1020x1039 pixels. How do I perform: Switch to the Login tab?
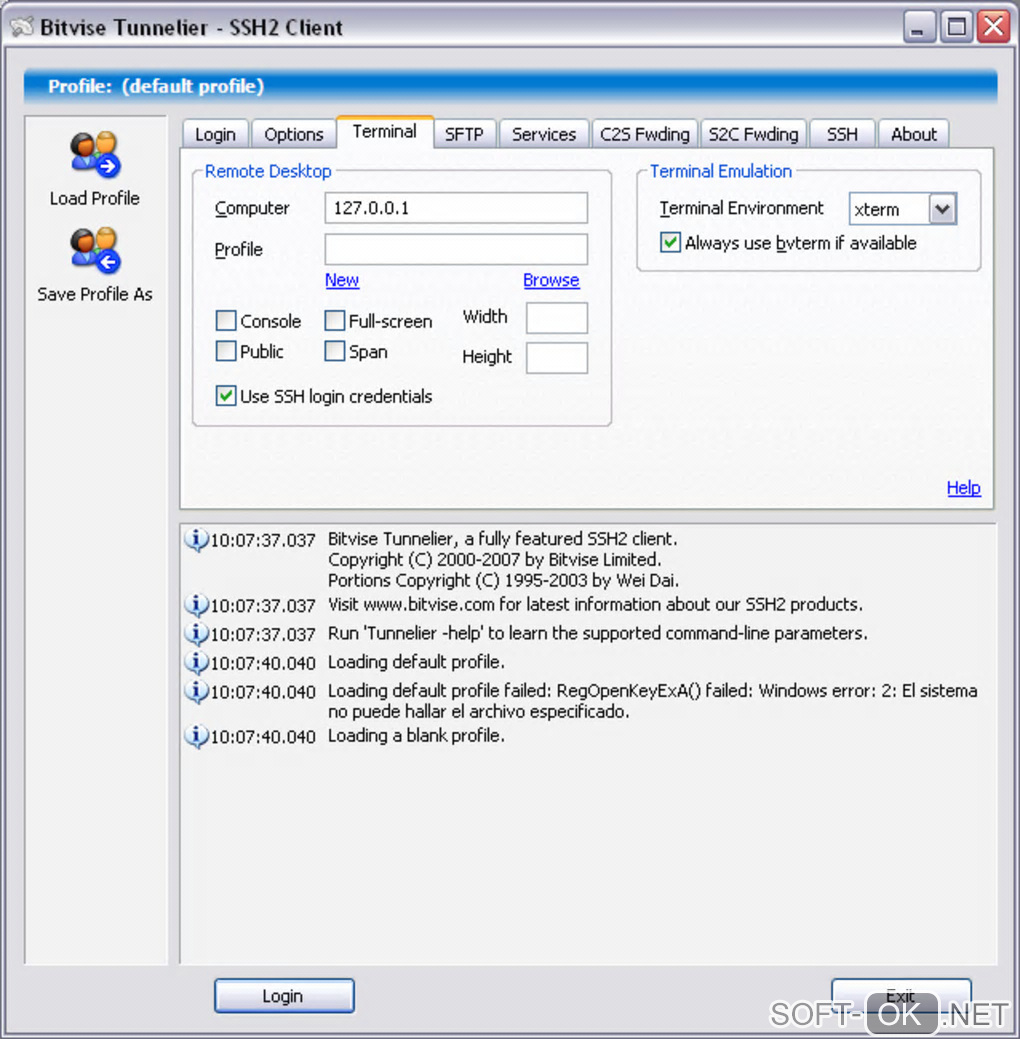point(215,135)
